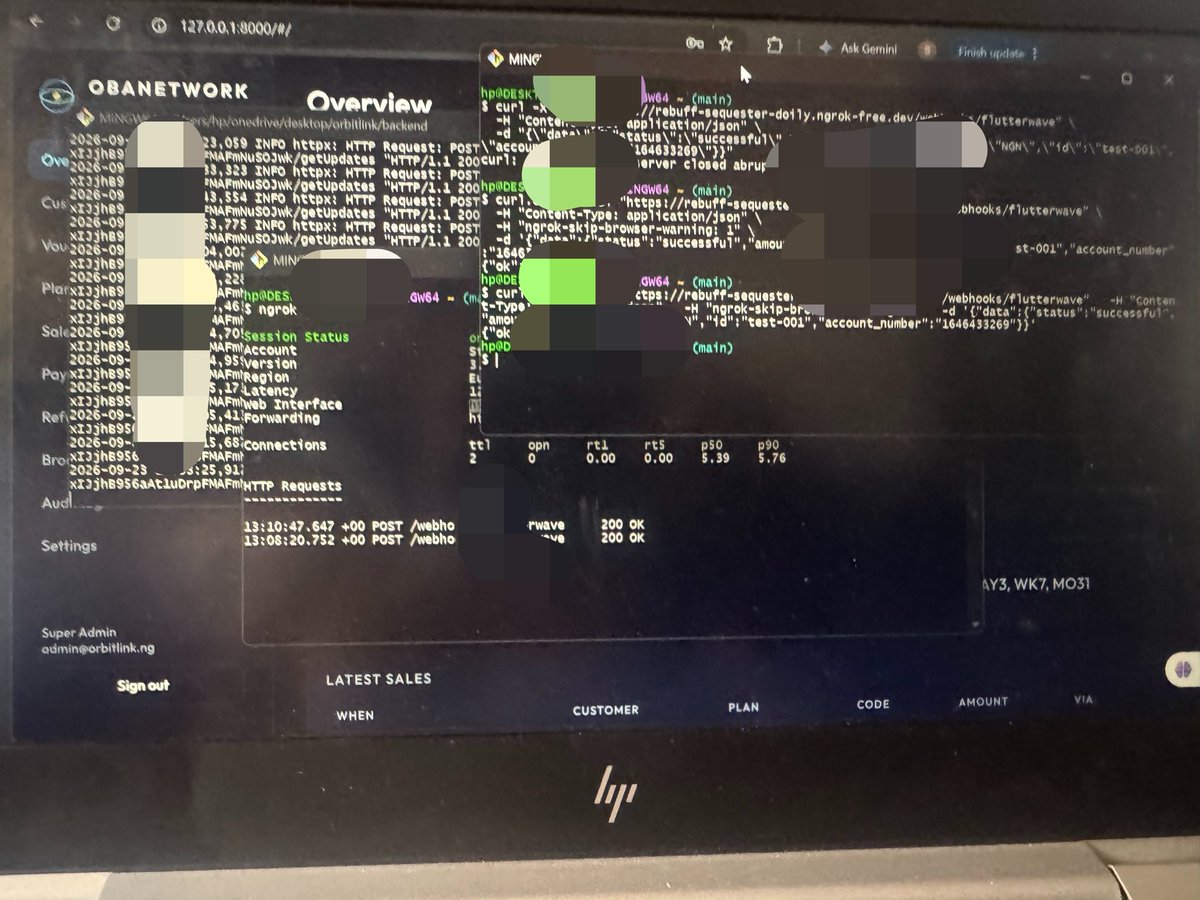This screenshot has height=900, width=1200.
Task: Click the floating purple icon at right edge
Action: click(x=1182, y=669)
